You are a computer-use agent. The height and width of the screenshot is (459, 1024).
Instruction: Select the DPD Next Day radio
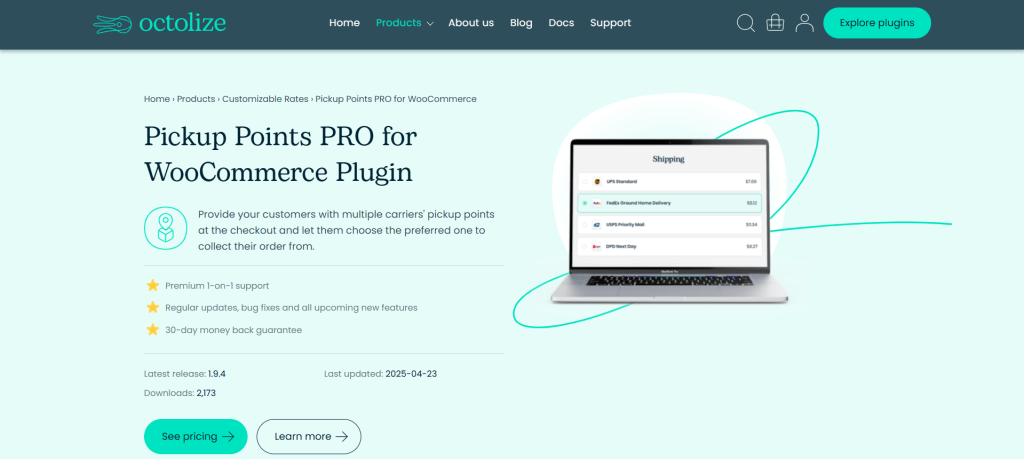coord(584,247)
